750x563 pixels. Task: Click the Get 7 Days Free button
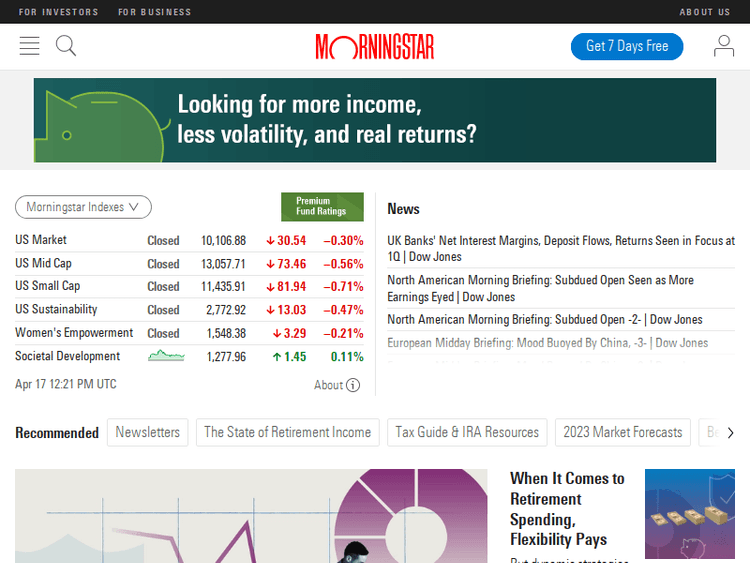pos(626,46)
